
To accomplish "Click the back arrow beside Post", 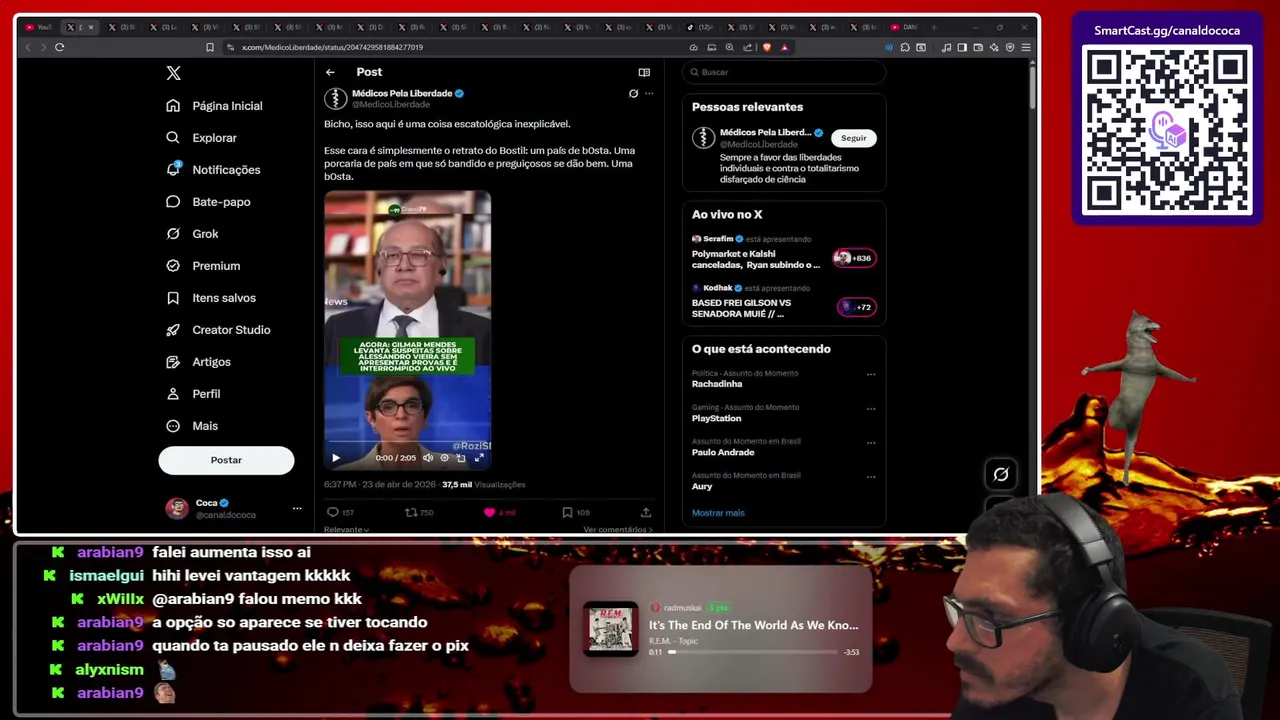I will (330, 72).
